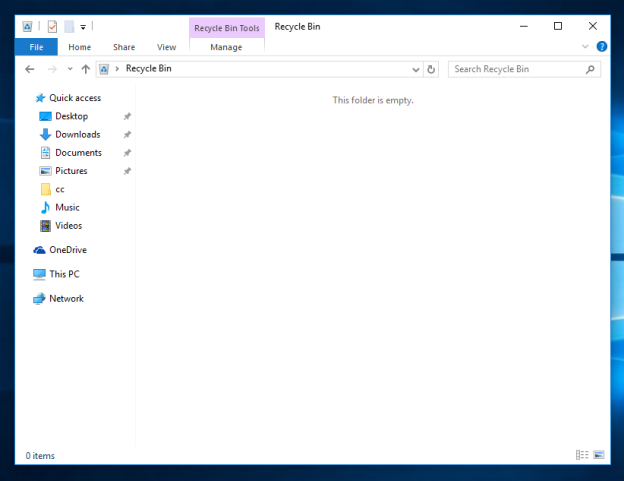Switch to large icons view in status bar
The image size is (624, 481).
(x=598, y=455)
